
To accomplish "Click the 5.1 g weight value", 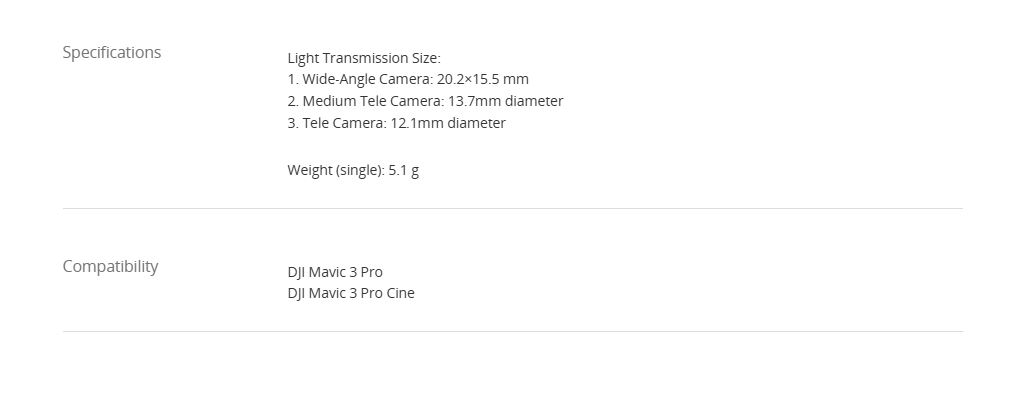I will pyautogui.click(x=404, y=170).
